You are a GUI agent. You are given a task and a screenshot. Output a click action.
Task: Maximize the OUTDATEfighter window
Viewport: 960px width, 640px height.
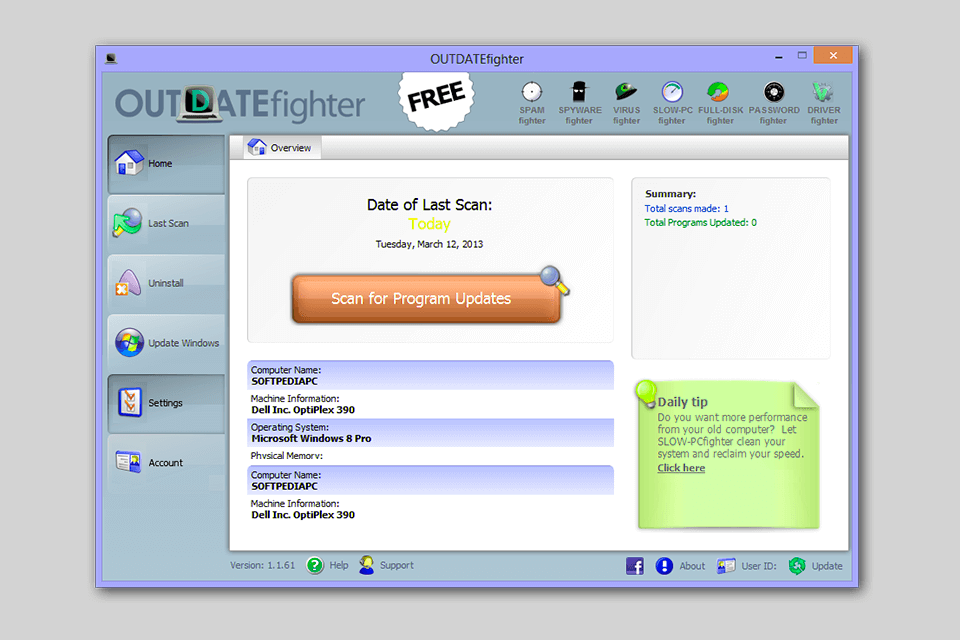(802, 56)
